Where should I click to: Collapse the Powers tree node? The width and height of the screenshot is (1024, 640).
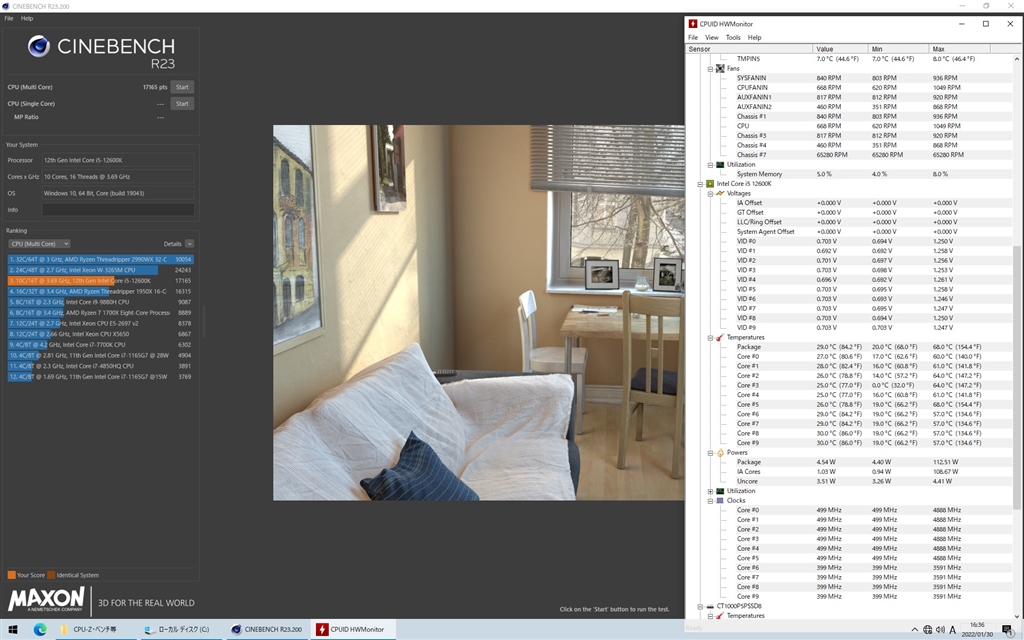[x=711, y=453]
